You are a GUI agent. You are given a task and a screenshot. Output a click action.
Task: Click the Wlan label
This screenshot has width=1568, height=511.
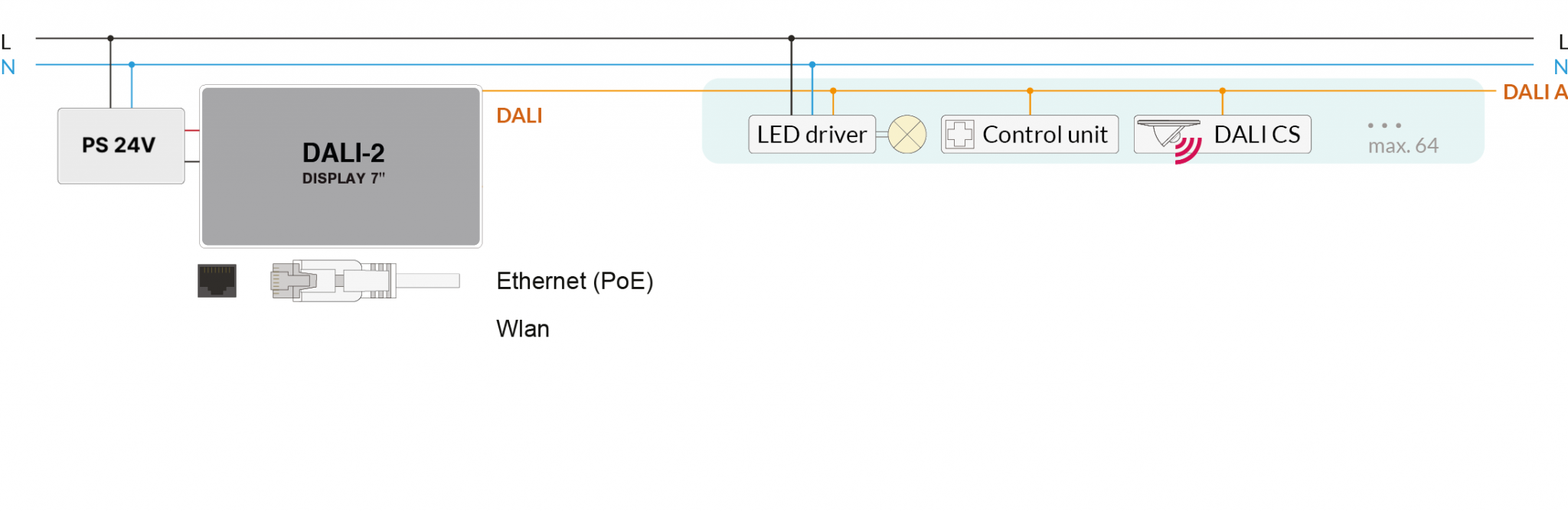point(523,329)
